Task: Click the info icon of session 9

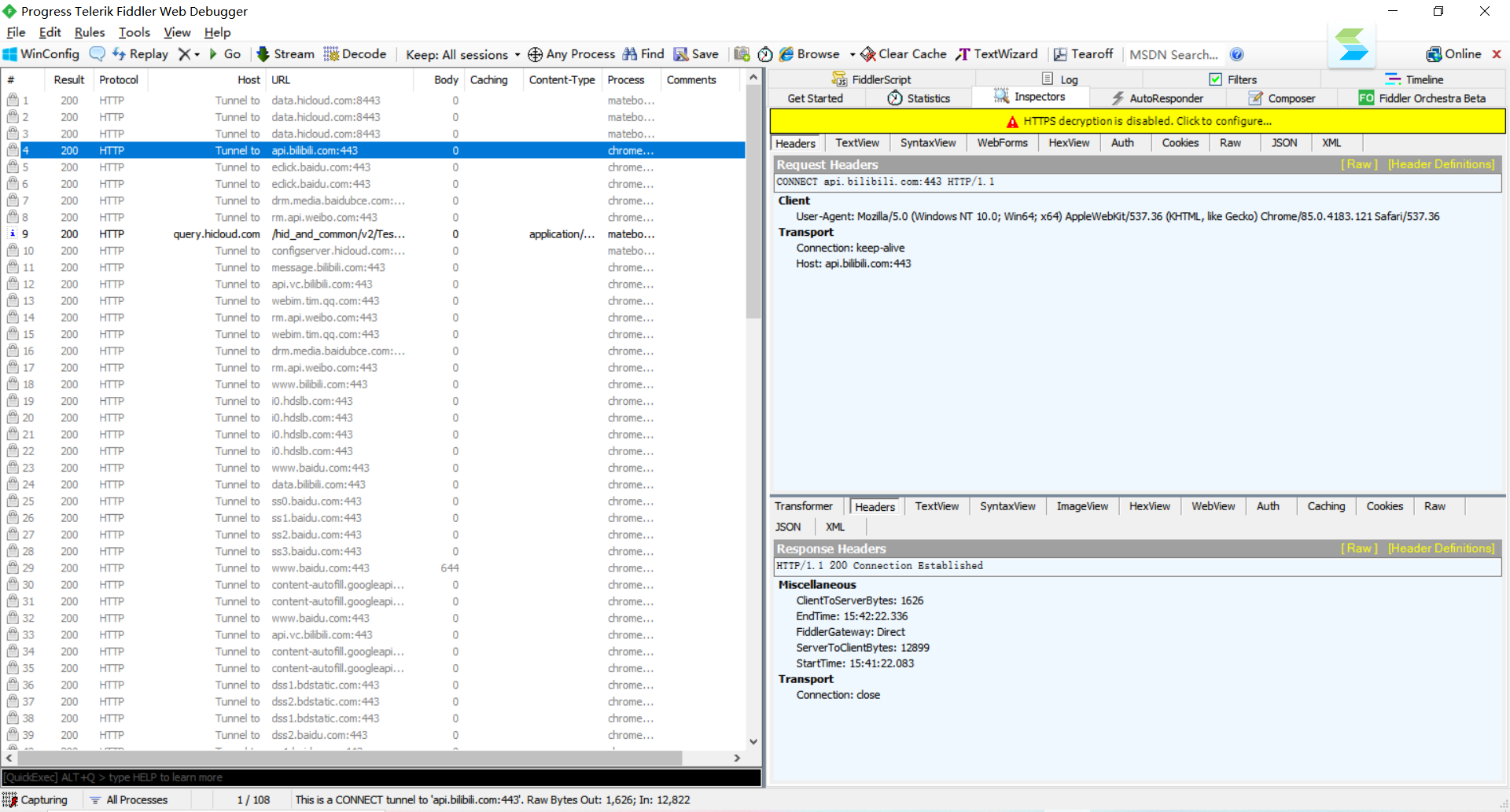Action: point(13,233)
